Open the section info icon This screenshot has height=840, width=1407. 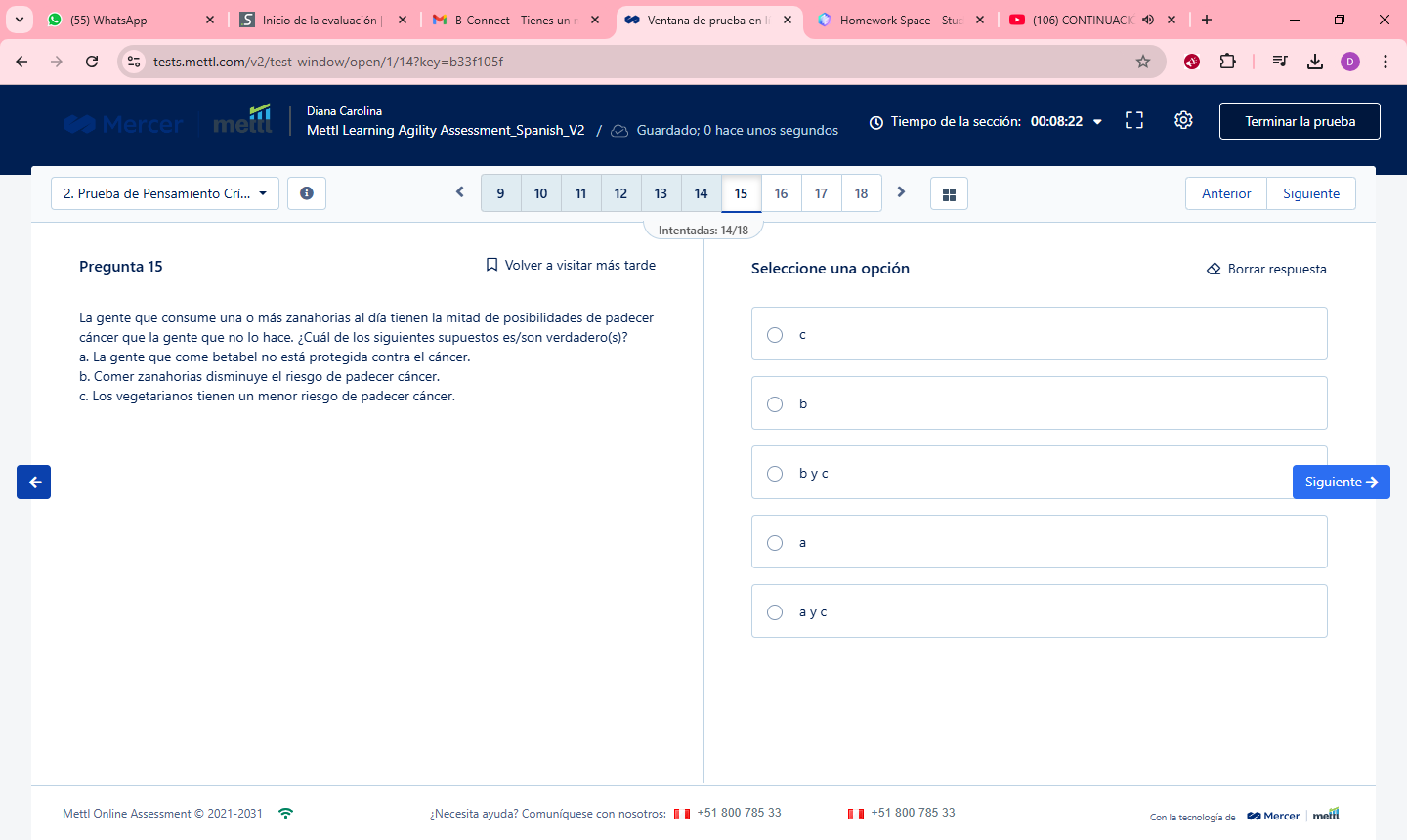[x=307, y=193]
